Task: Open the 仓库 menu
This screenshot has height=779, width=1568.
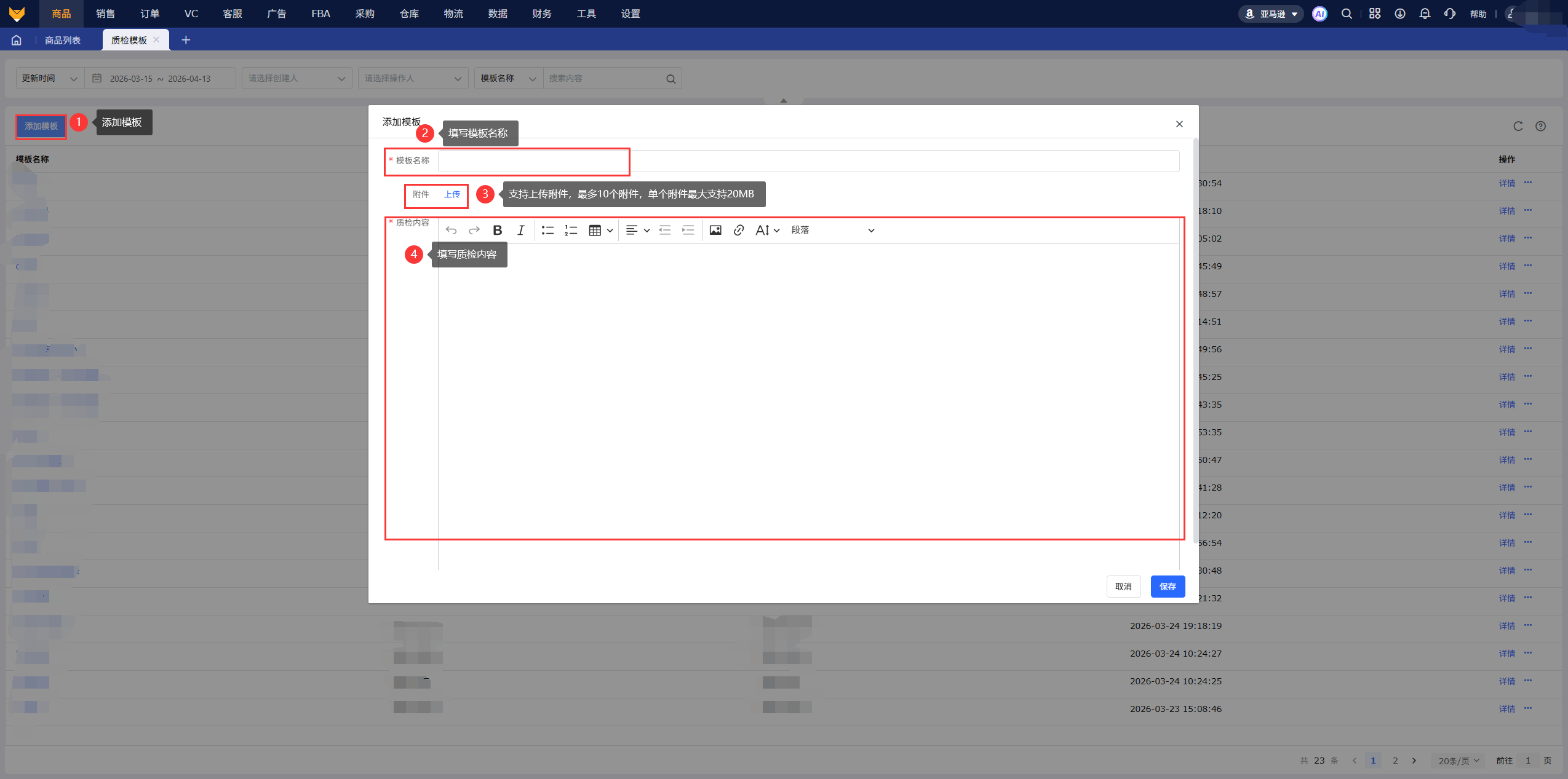Action: 409,14
